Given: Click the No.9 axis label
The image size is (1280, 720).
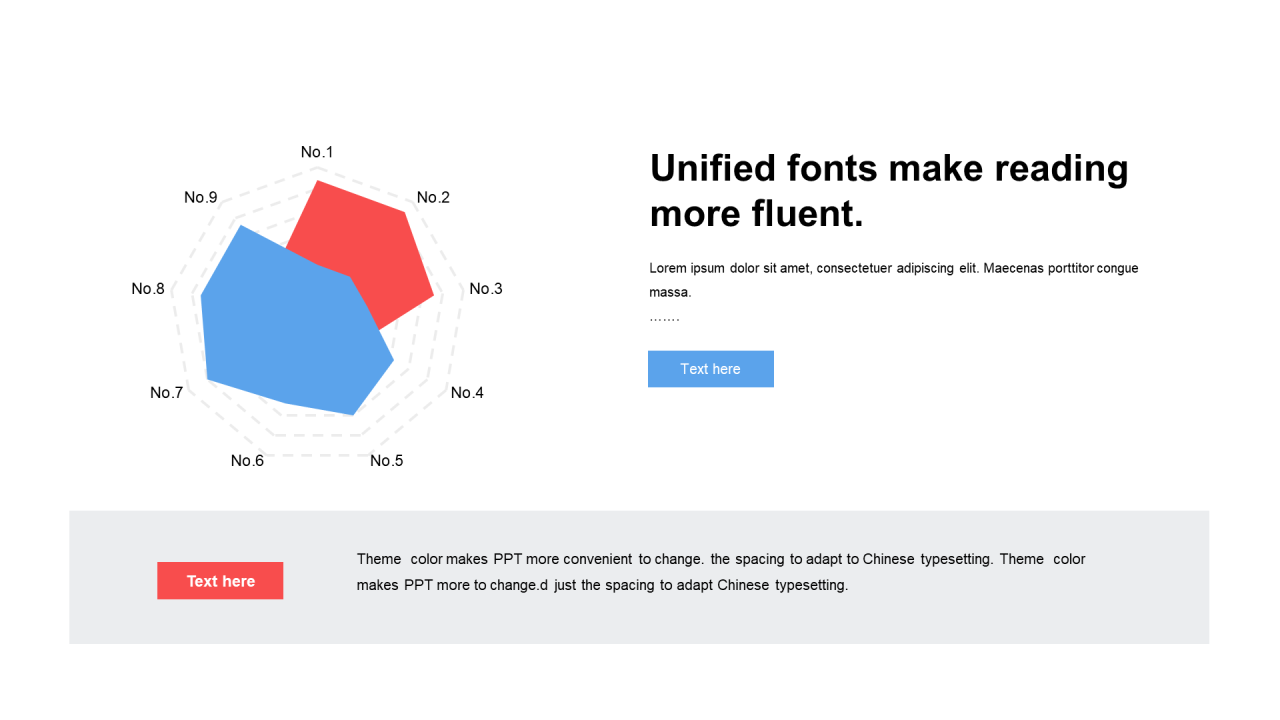Looking at the screenshot, I should point(201,197).
